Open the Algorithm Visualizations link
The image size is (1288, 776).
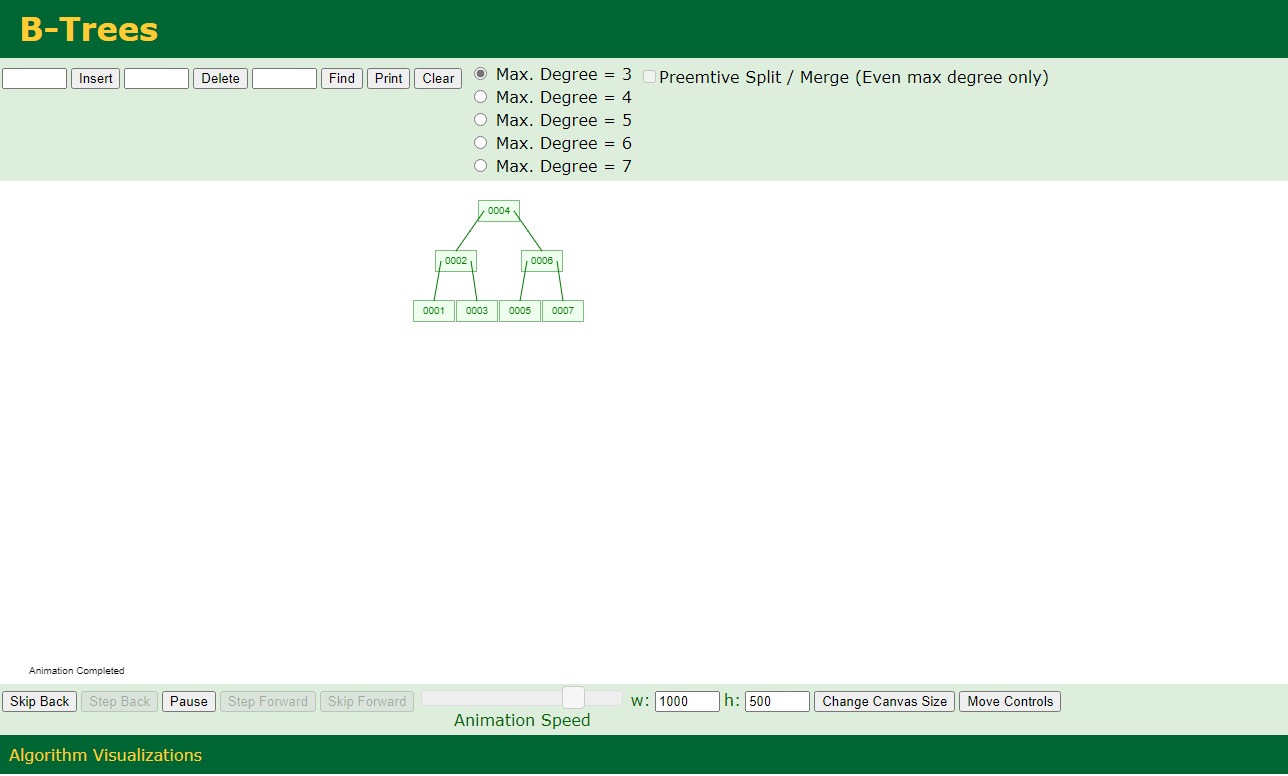[104, 755]
